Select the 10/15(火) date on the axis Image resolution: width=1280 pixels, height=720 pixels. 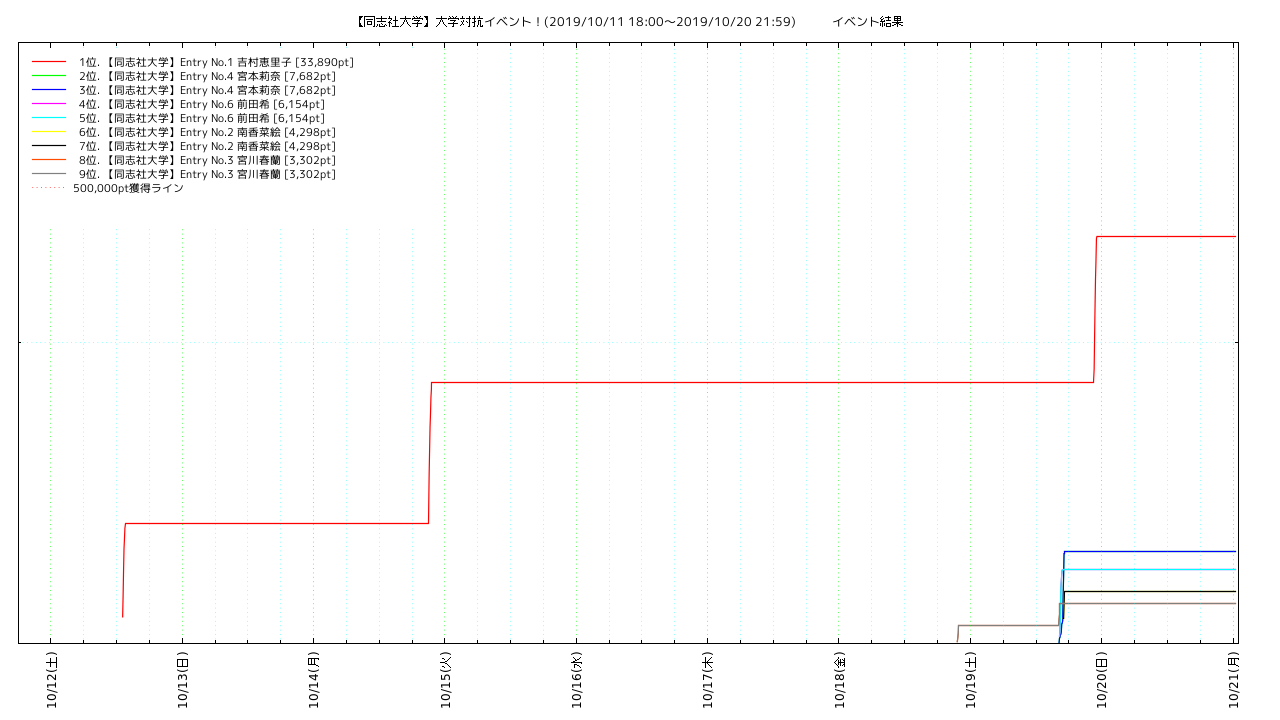click(445, 679)
